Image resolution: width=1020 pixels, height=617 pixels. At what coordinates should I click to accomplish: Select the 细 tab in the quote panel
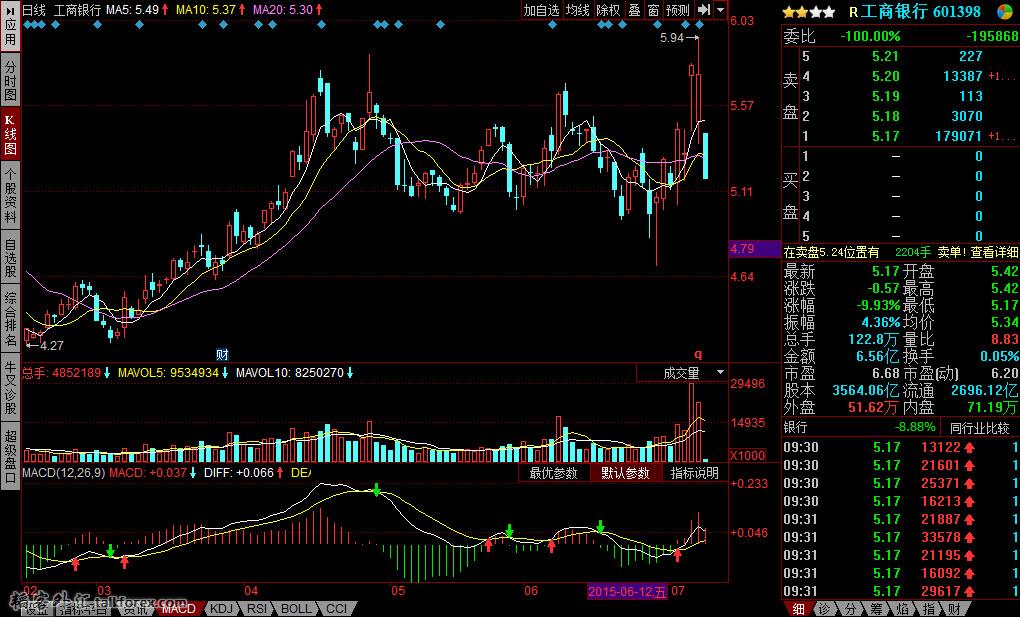coord(798,609)
